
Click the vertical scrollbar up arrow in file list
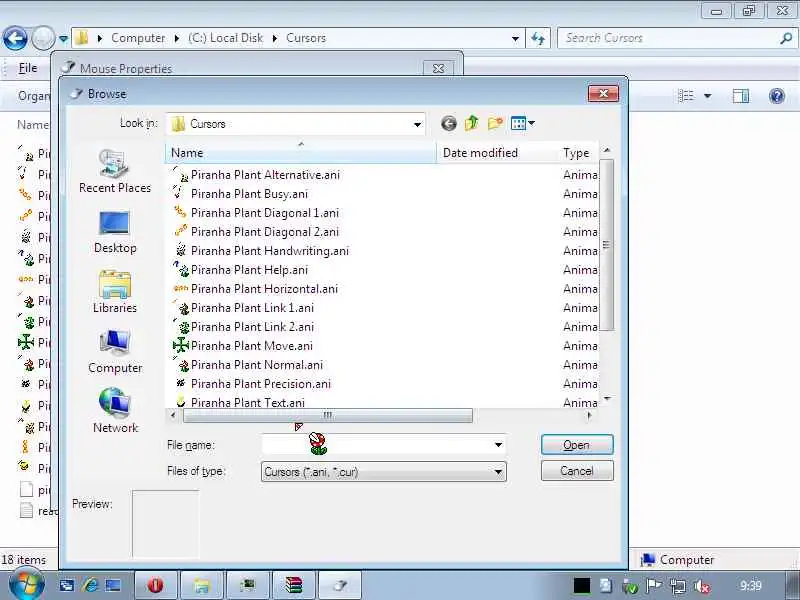[607, 150]
